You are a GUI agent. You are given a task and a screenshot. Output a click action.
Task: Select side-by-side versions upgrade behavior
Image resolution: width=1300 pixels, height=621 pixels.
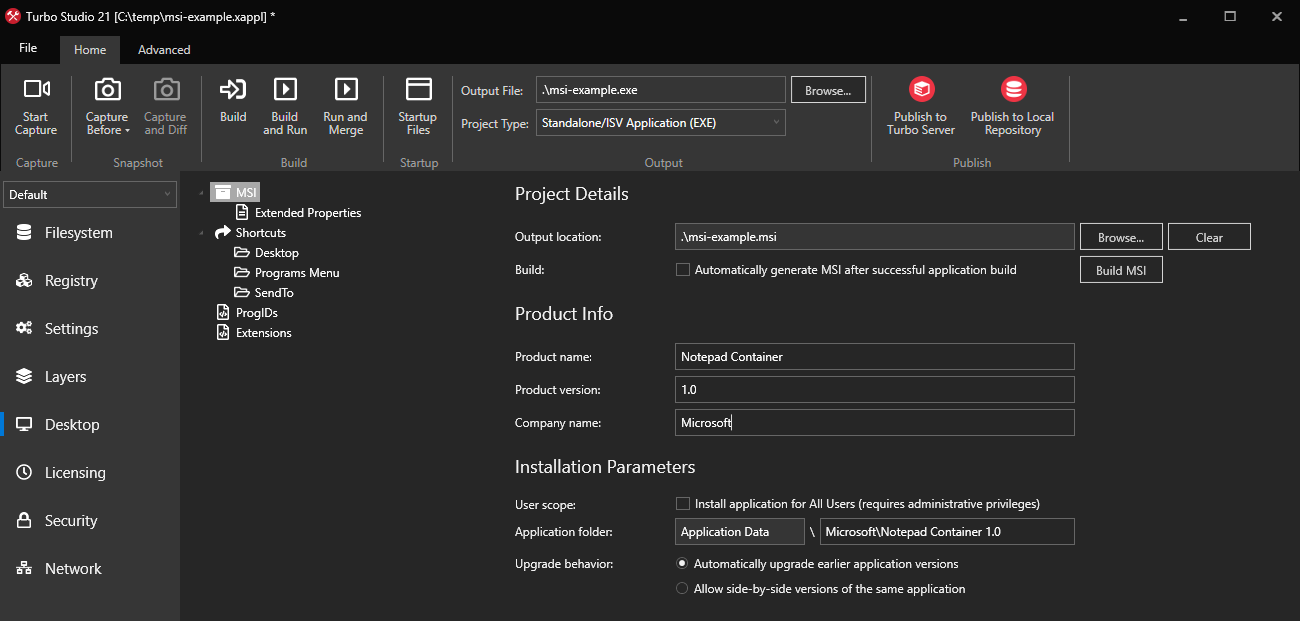[682, 588]
